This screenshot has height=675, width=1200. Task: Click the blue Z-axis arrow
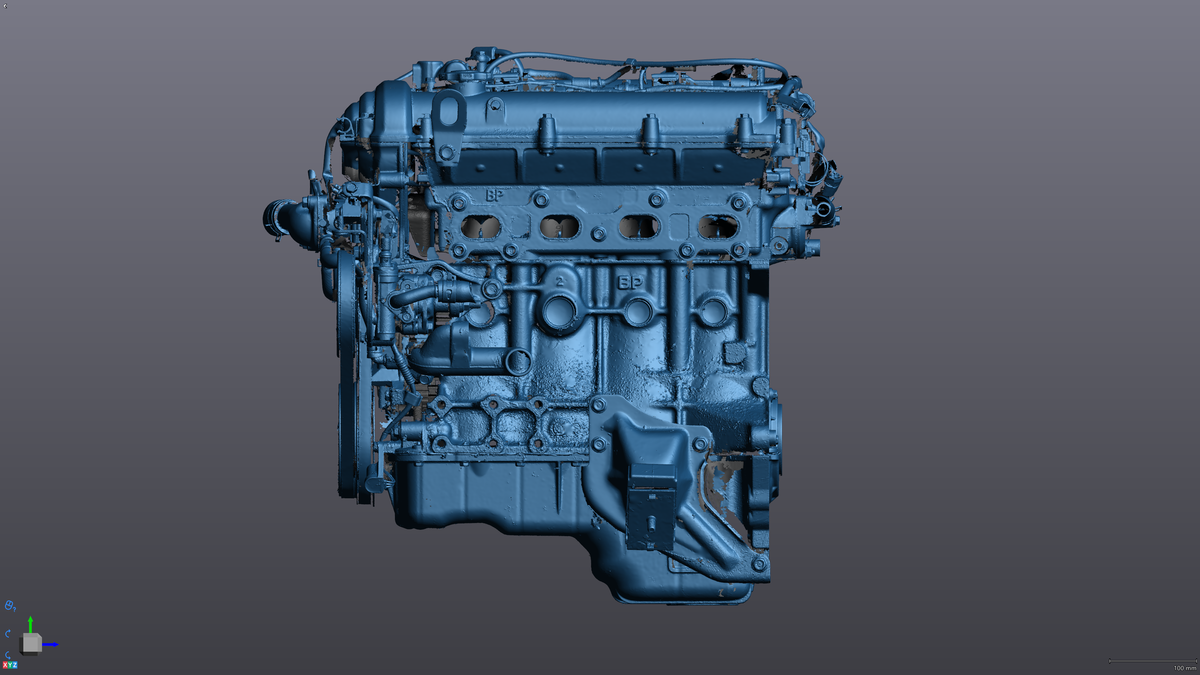click(x=50, y=644)
